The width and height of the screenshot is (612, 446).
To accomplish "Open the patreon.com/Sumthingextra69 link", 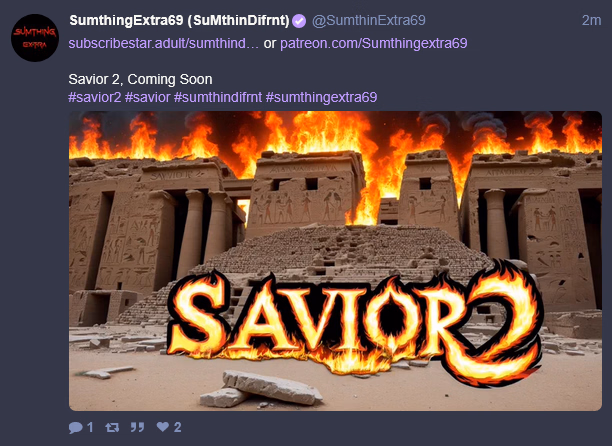I will tap(374, 43).
